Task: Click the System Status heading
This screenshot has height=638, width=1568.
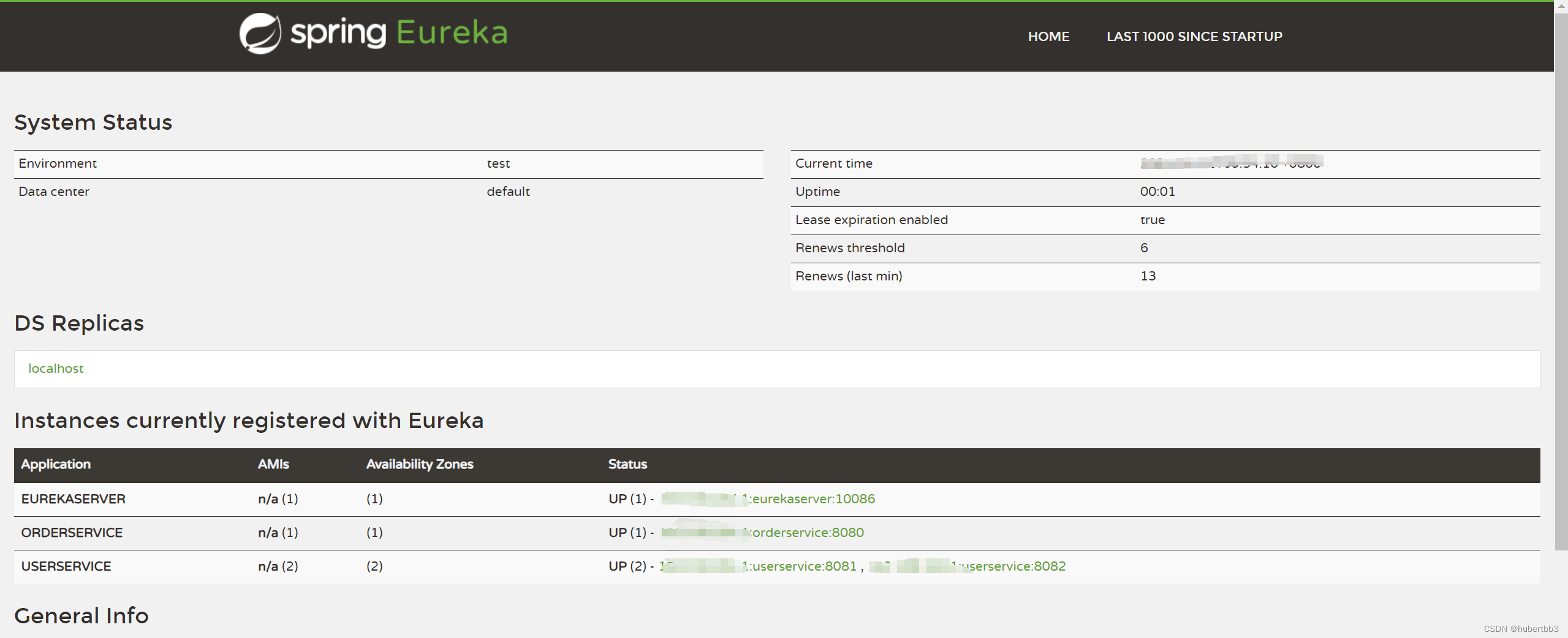Action: (x=93, y=122)
